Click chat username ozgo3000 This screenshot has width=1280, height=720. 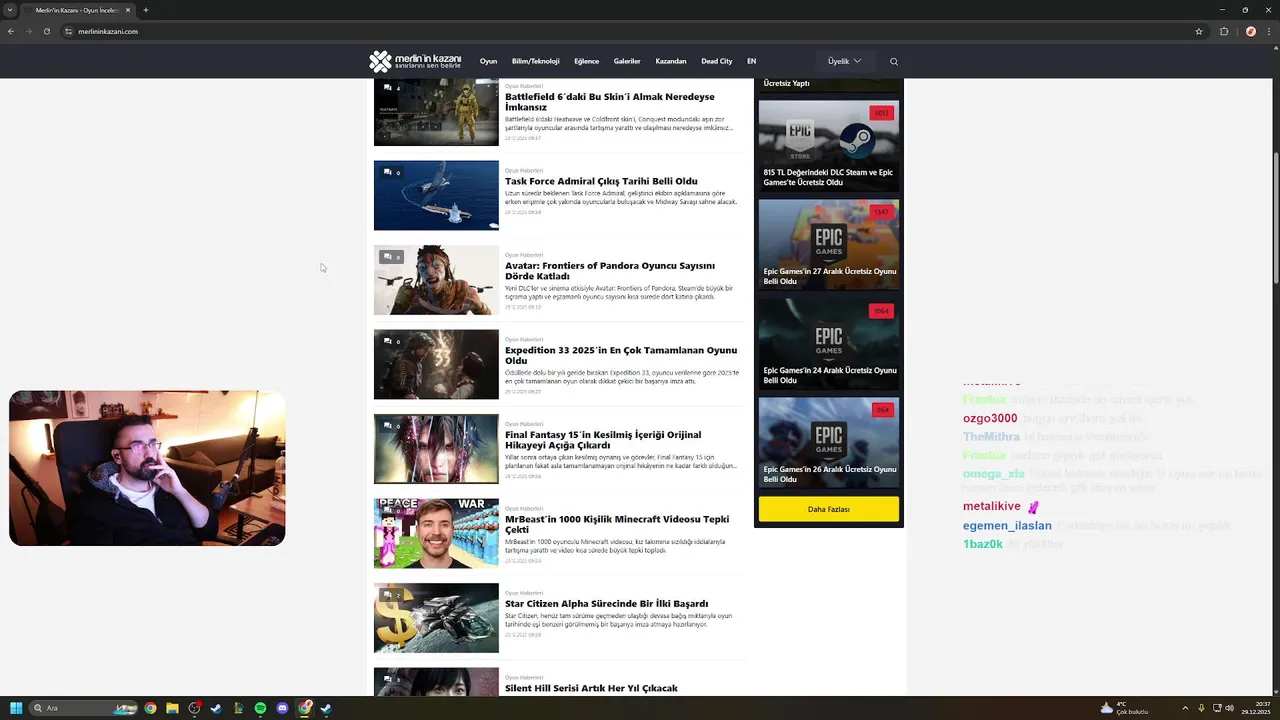point(990,419)
